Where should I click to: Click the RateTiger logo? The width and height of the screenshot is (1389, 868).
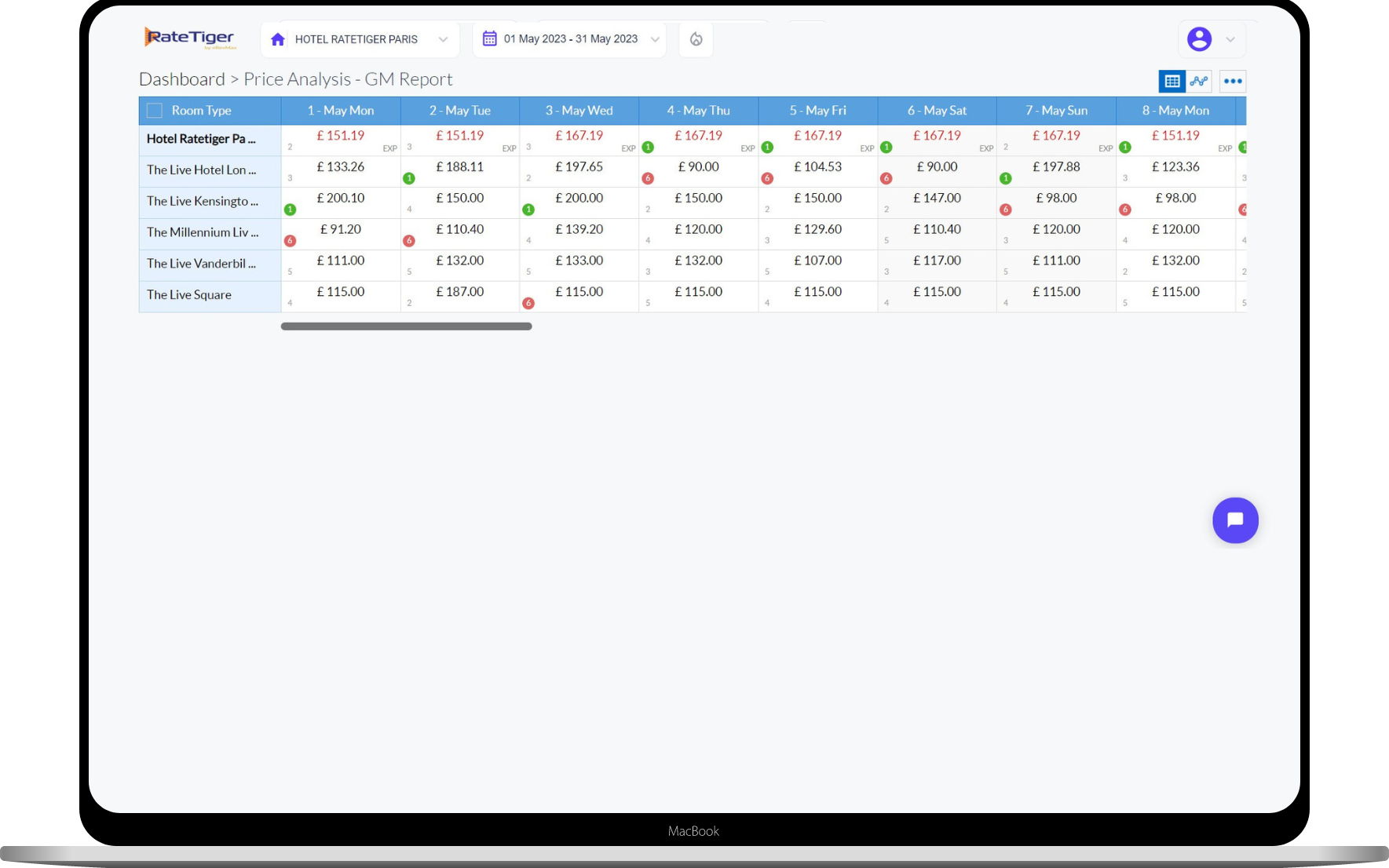tap(189, 38)
